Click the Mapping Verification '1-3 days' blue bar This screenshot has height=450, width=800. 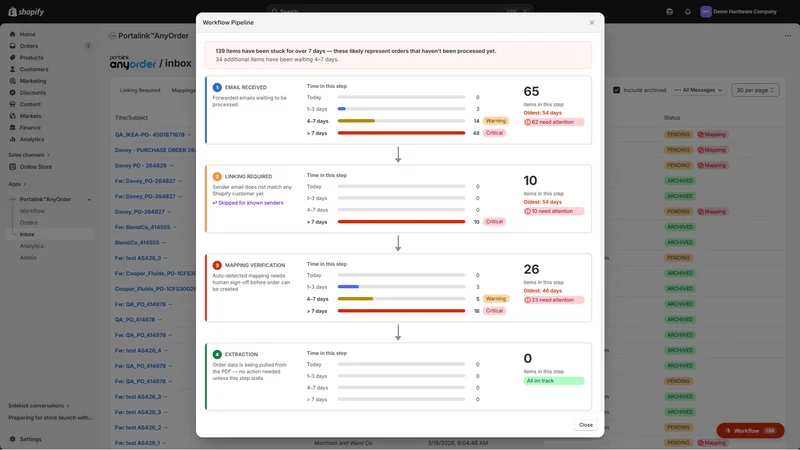point(348,287)
